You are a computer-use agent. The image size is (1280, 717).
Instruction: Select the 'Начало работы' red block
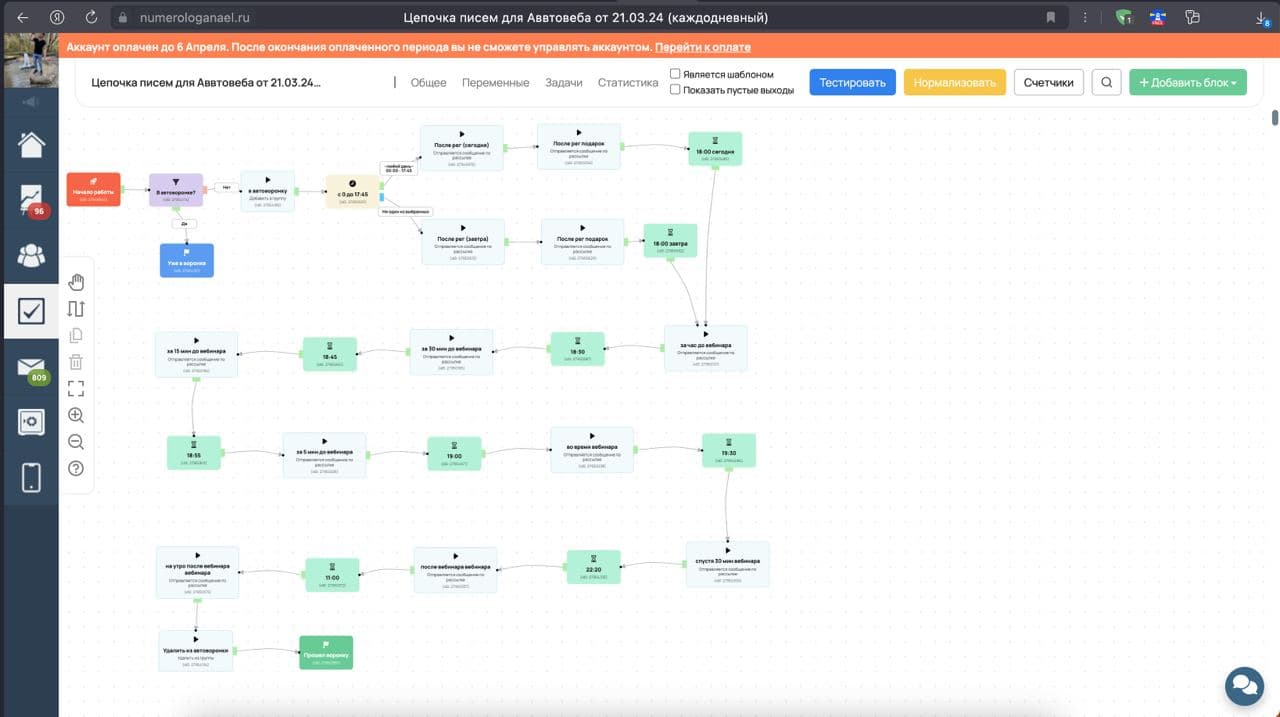(x=94, y=189)
